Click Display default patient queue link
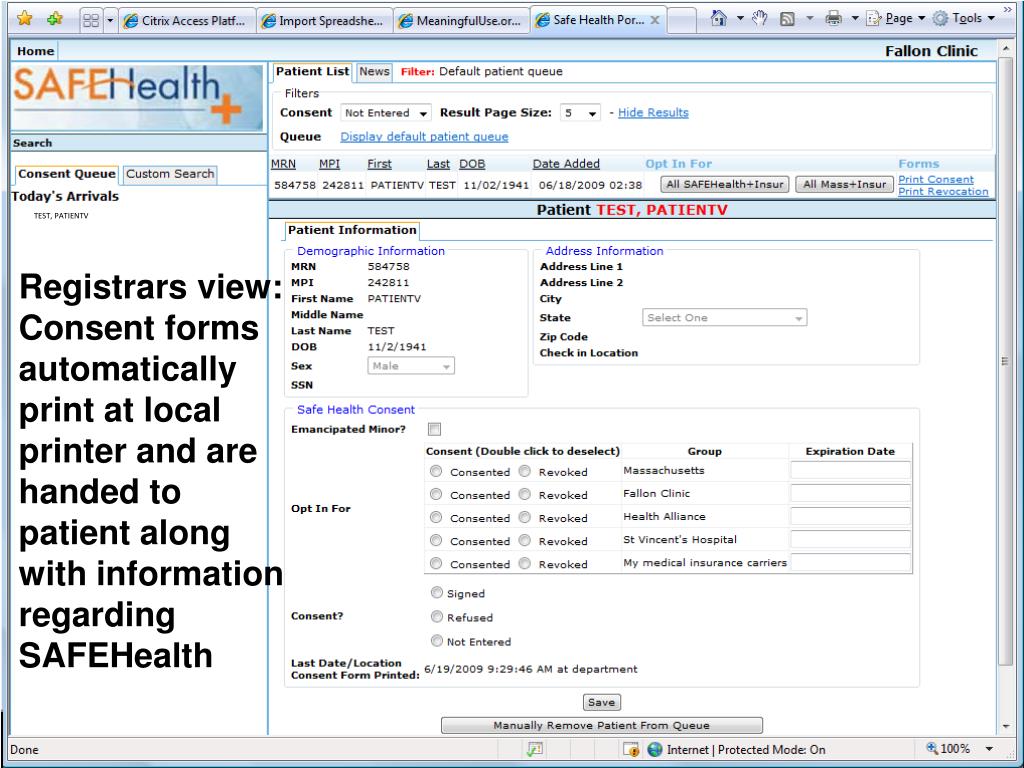The height and width of the screenshot is (768, 1024). coord(424,136)
